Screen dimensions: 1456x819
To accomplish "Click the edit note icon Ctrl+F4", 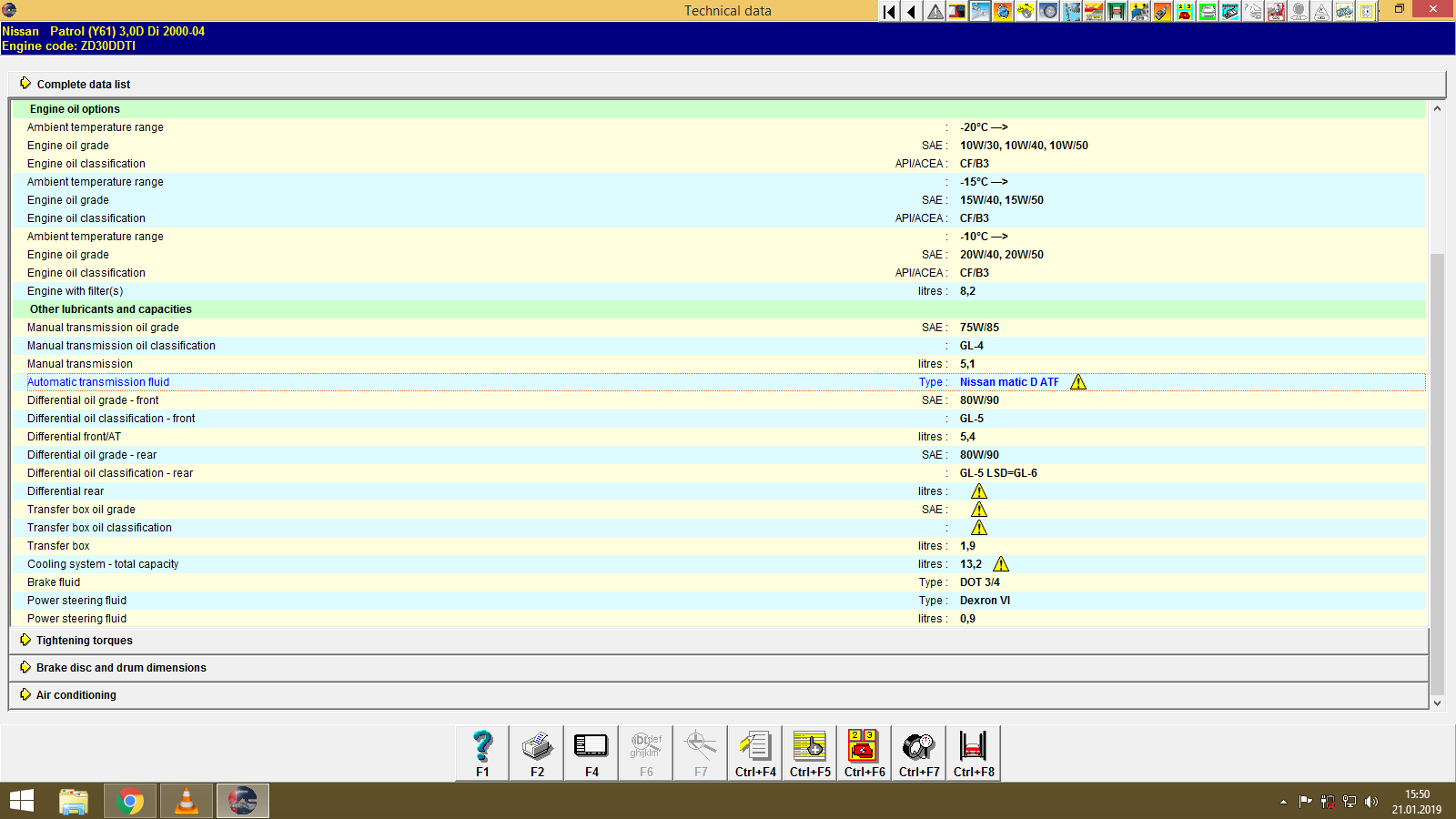I will click(754, 753).
